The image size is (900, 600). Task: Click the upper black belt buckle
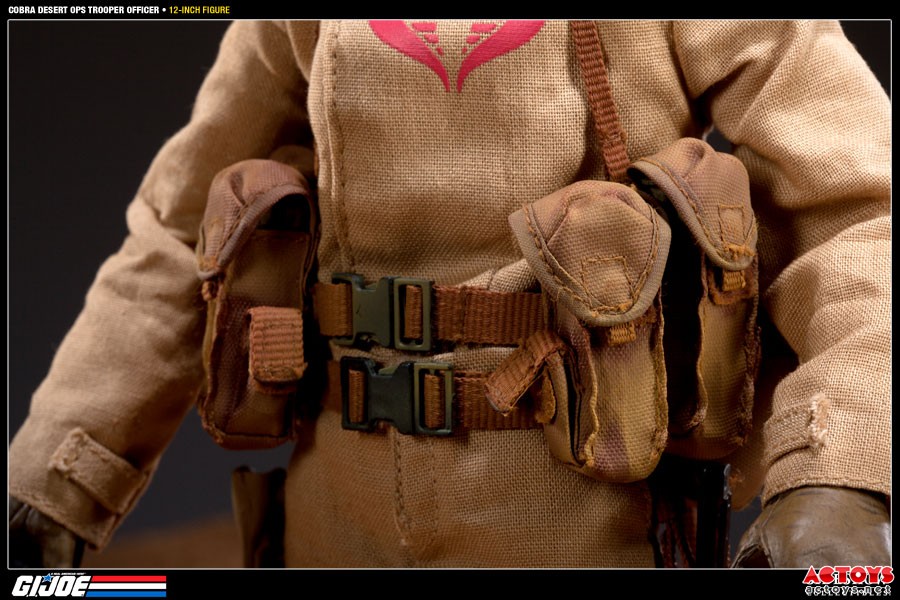point(383,313)
